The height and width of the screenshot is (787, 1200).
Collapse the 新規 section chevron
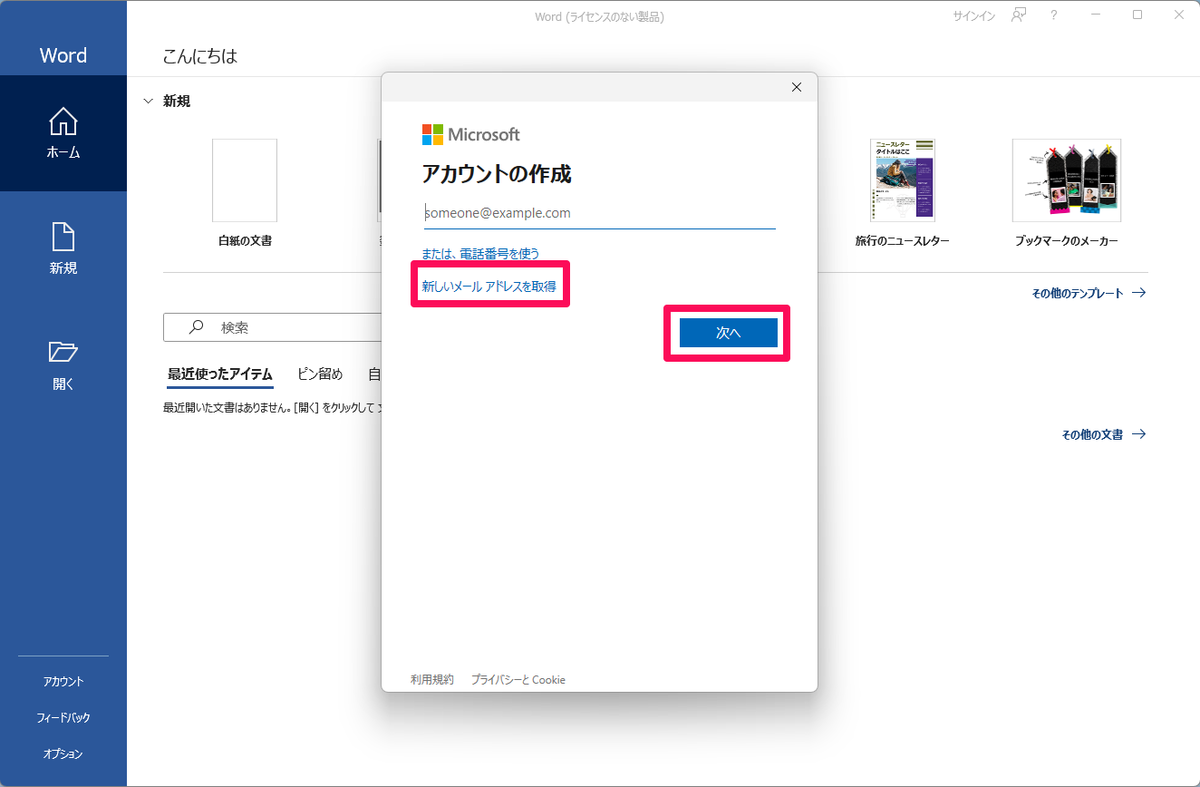click(x=148, y=101)
